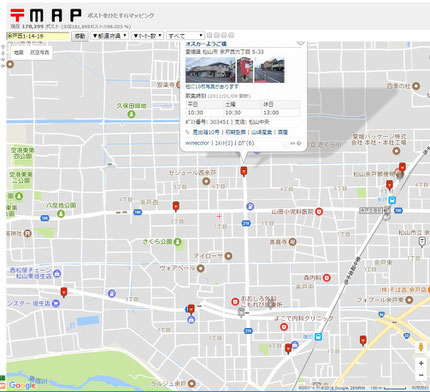
Task: Toggle the last checkbox in the top filter row
Action: 231,35
